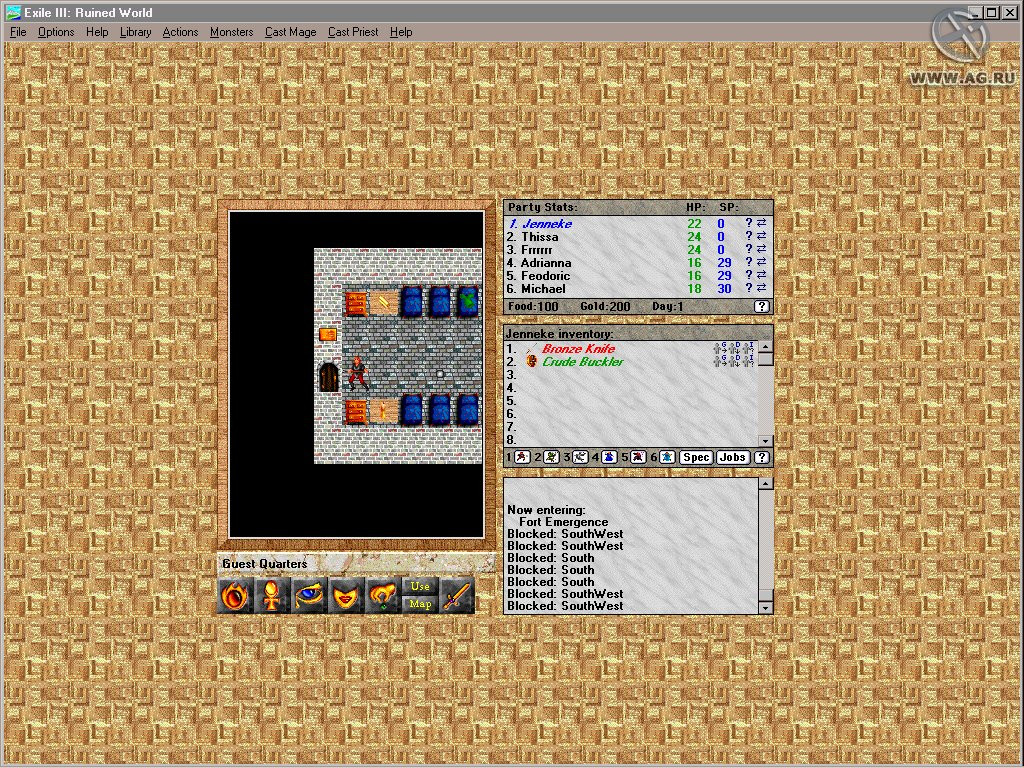The height and width of the screenshot is (768, 1024).
Task: Switch inventory to character 6 portrait
Action: tap(667, 457)
